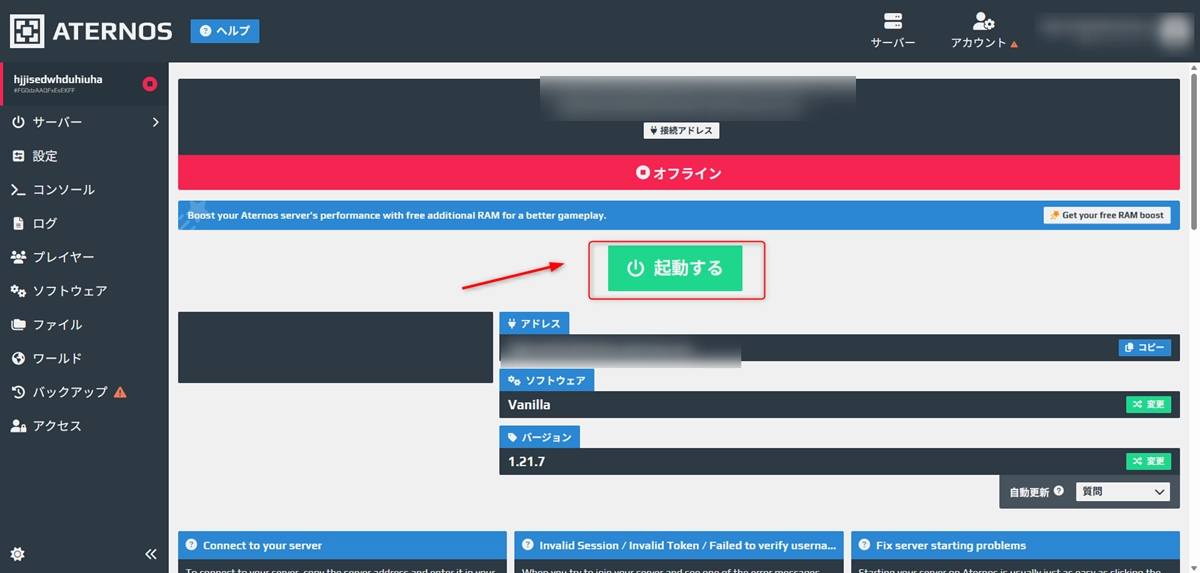The width and height of the screenshot is (1200, 573).
Task: Open サーバー in the sidebar menu
Action: click(84, 122)
